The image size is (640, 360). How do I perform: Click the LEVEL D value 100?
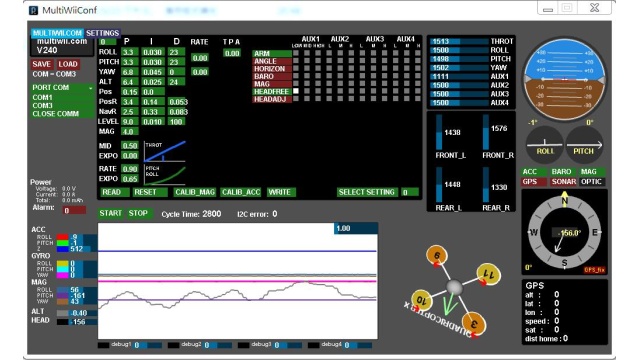[176, 122]
